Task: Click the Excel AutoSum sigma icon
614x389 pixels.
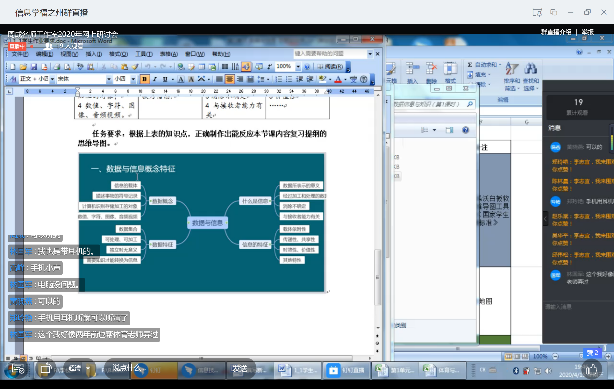Action: pos(470,65)
